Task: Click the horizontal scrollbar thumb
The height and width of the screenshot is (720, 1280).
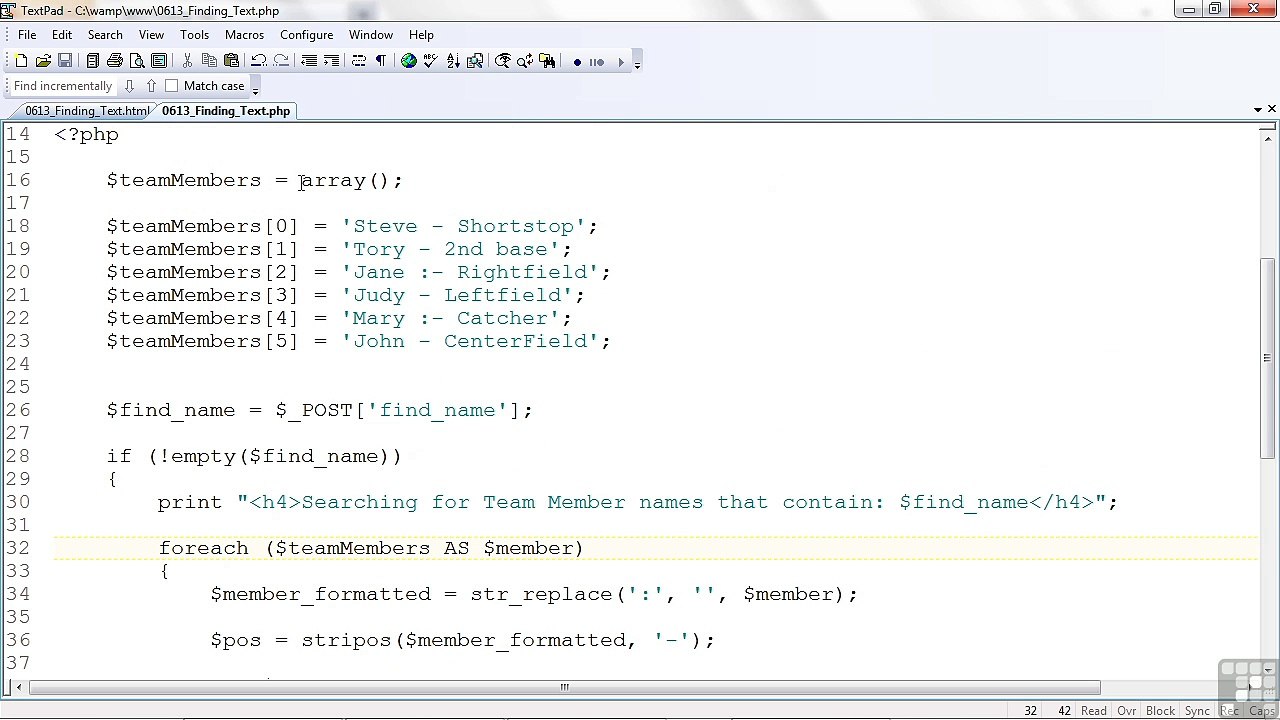Action: 564,687
